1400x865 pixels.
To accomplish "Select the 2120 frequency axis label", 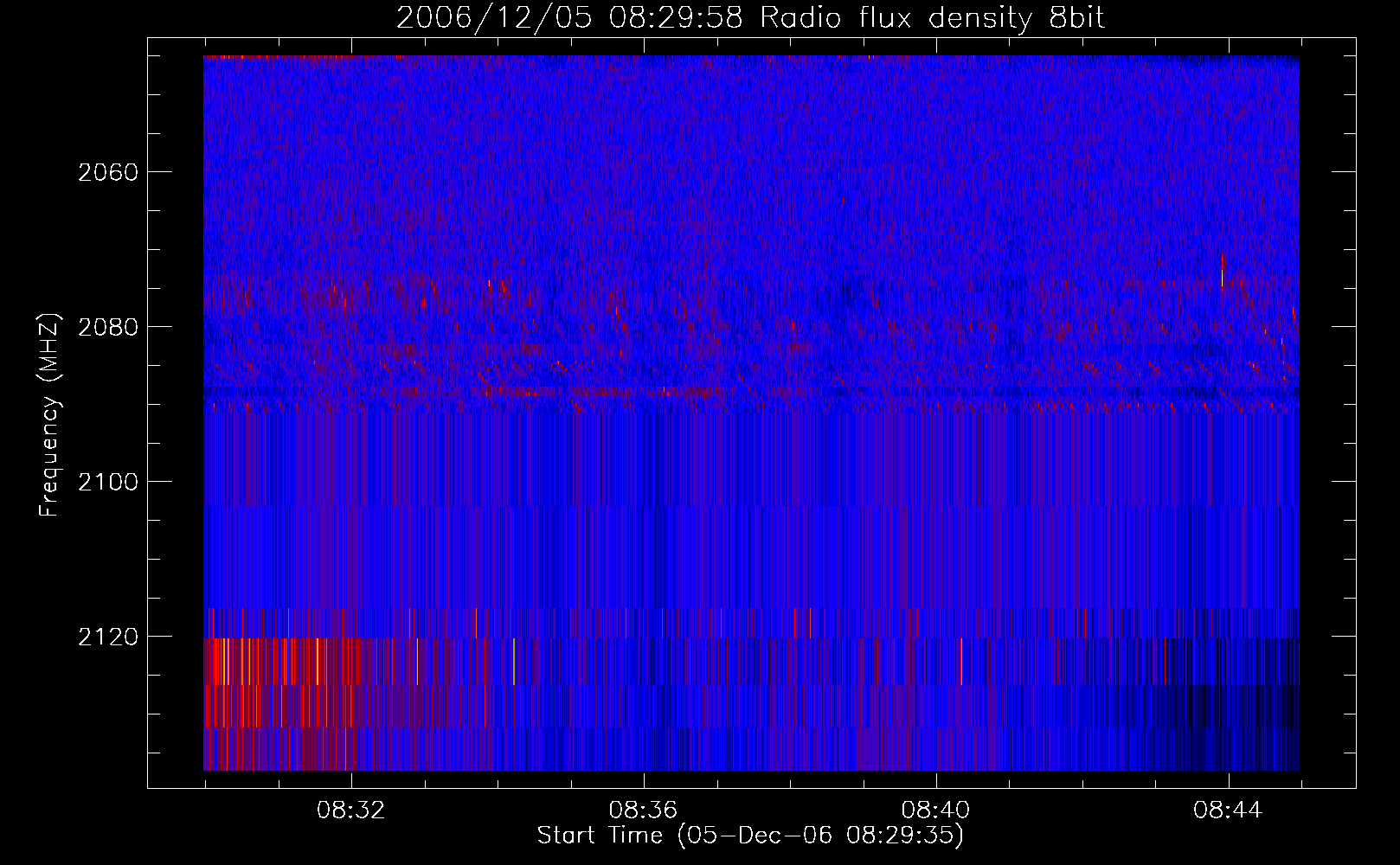I will 108,637.
